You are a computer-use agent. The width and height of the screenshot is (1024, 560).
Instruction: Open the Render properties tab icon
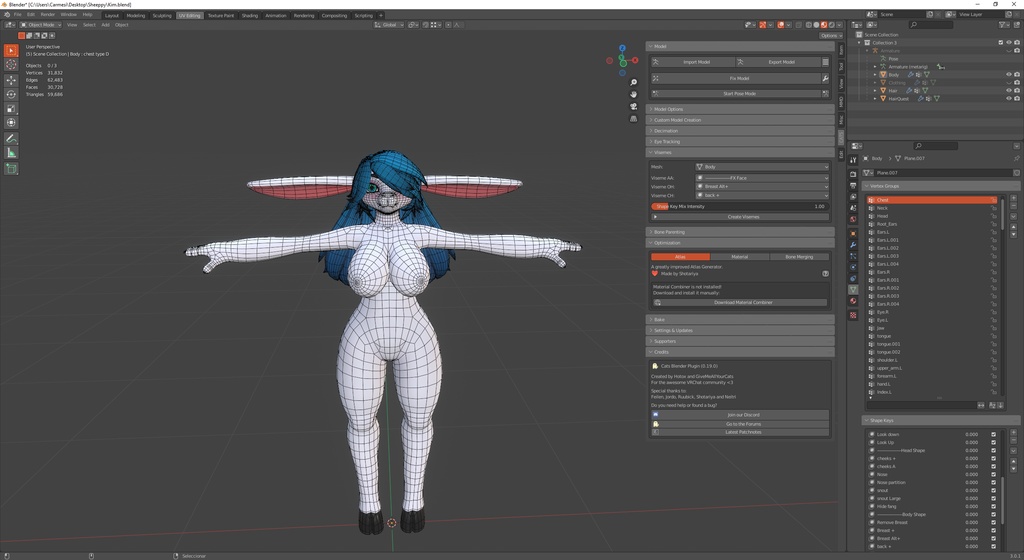click(x=853, y=175)
